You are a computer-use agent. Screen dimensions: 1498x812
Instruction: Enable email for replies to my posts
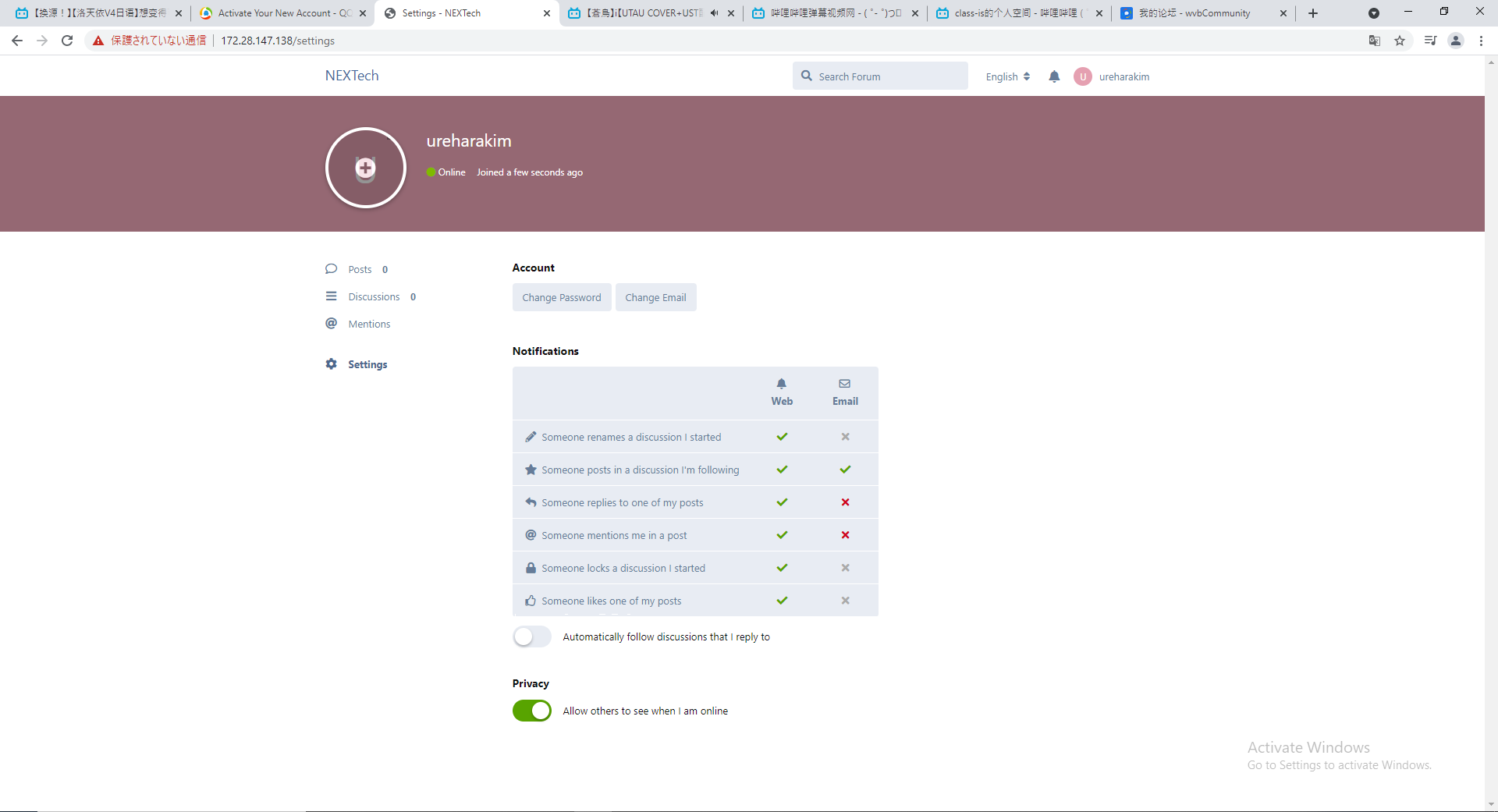[x=845, y=502]
